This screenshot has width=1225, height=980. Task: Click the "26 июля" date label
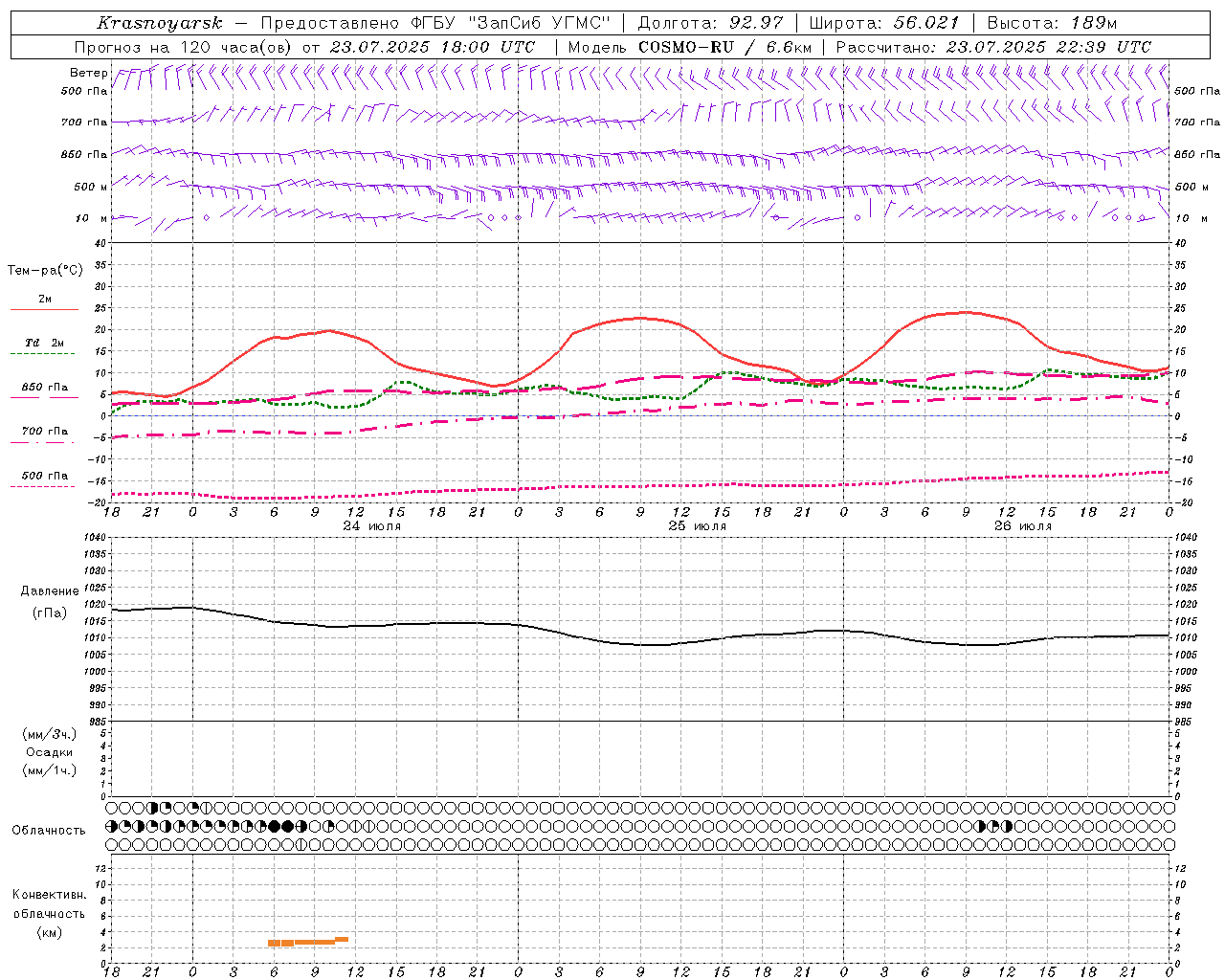click(x=1022, y=526)
